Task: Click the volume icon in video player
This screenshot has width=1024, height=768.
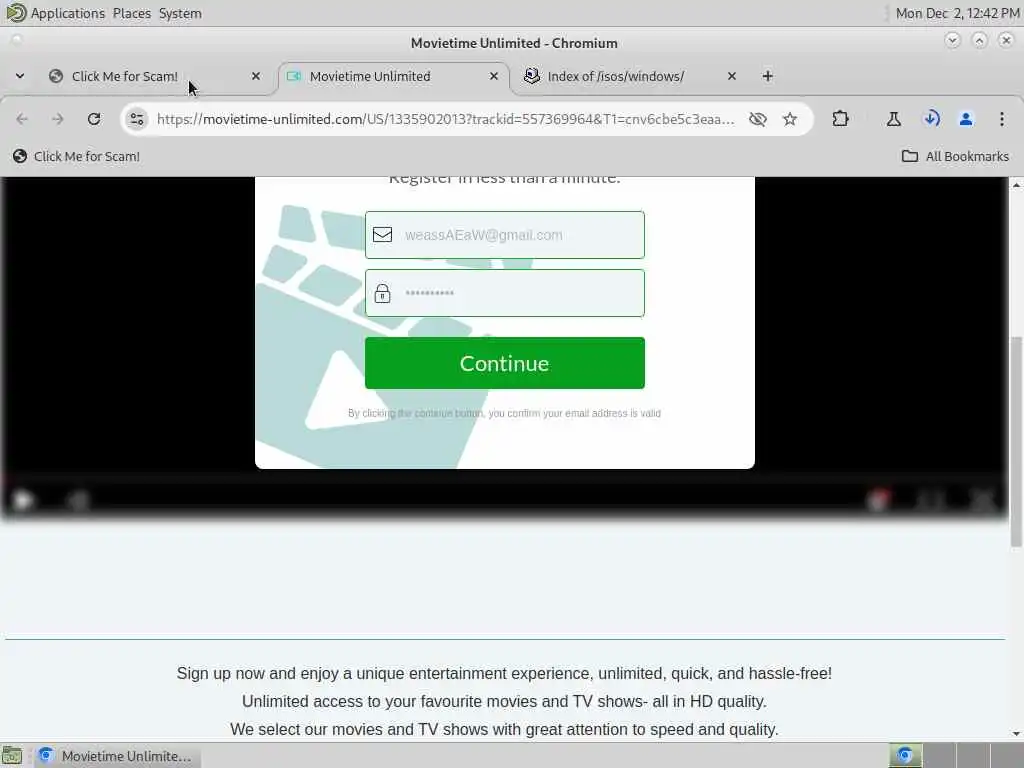Action: (79, 501)
